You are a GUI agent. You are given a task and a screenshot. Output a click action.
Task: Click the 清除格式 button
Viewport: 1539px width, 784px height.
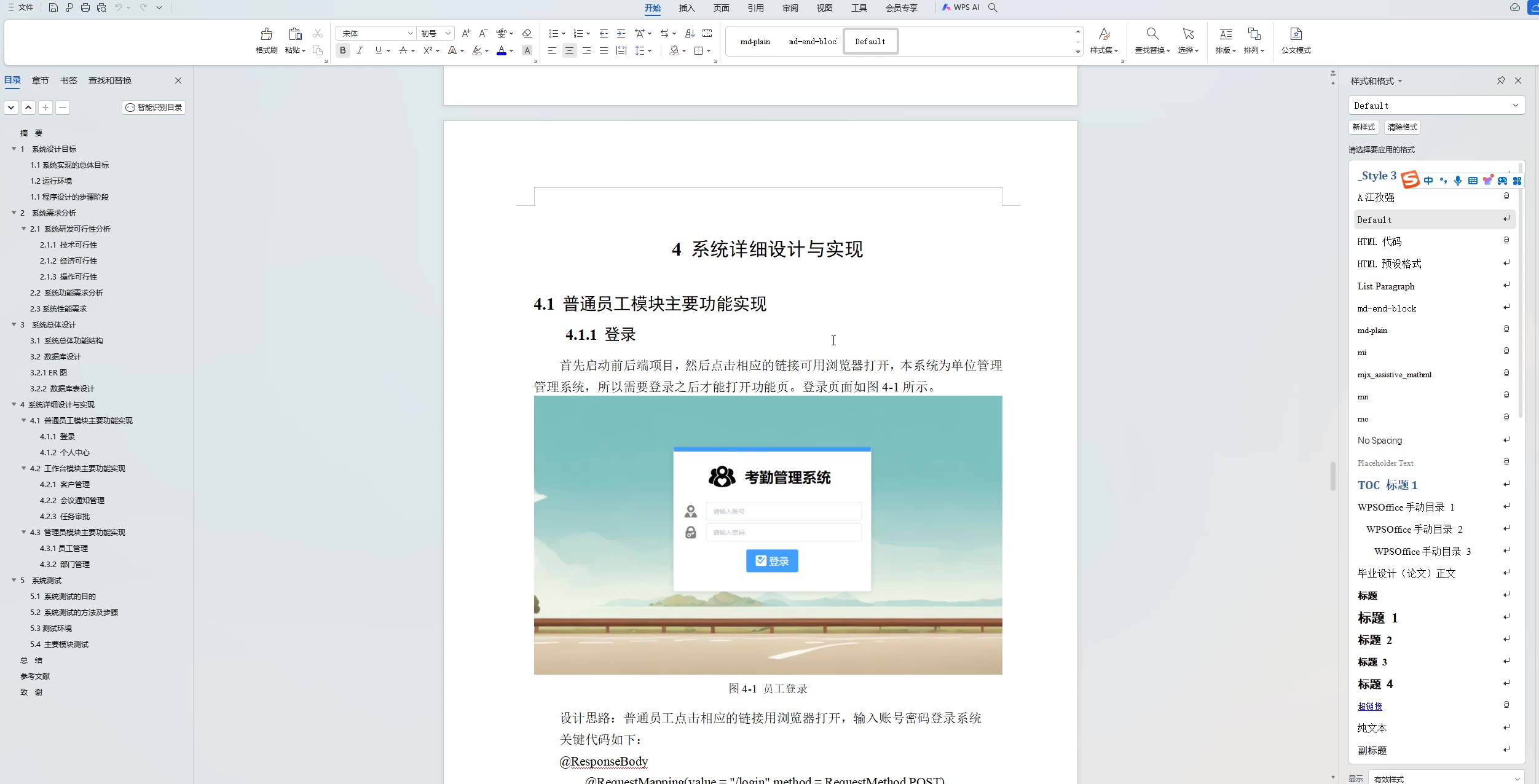tap(1402, 127)
